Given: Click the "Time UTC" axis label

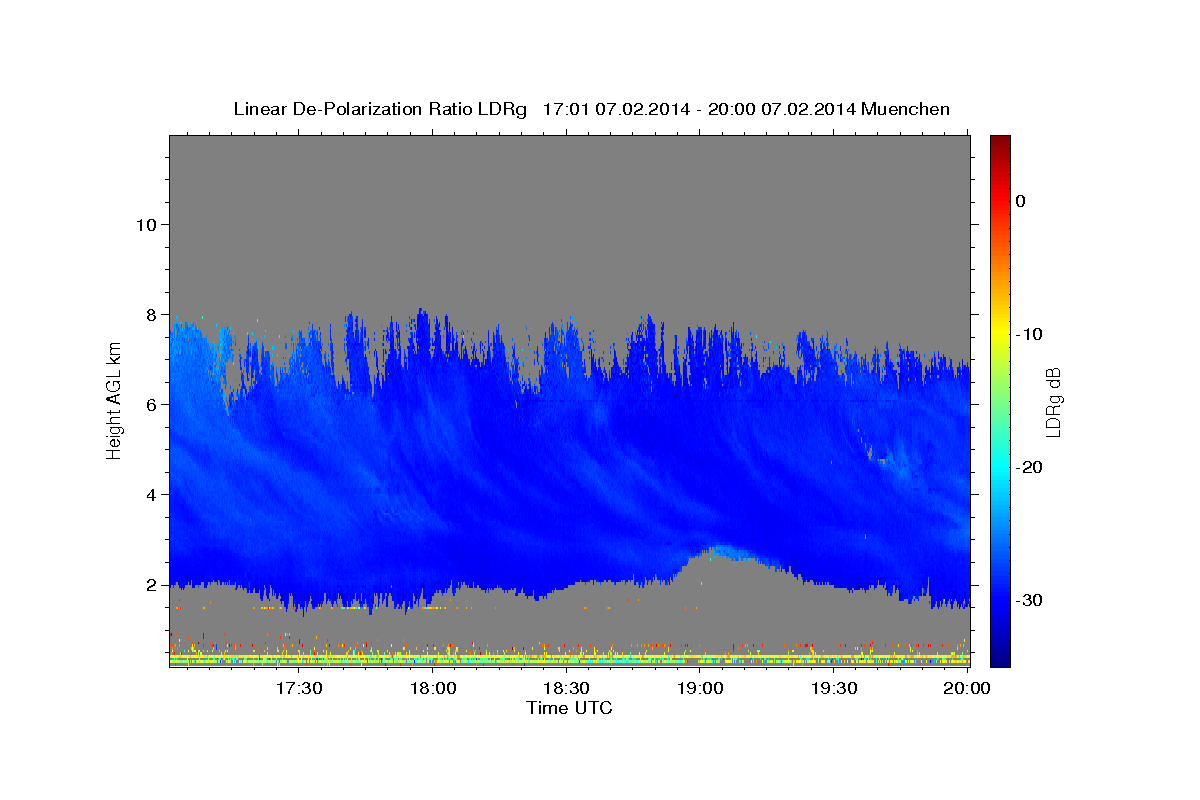Looking at the screenshot, I should pyautogui.click(x=569, y=708).
